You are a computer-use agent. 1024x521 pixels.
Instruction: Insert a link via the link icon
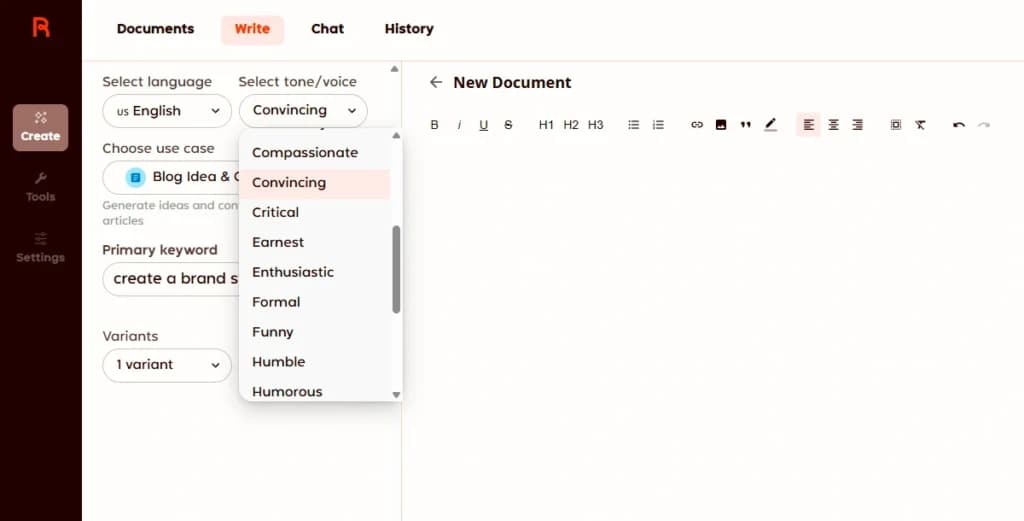(x=697, y=125)
